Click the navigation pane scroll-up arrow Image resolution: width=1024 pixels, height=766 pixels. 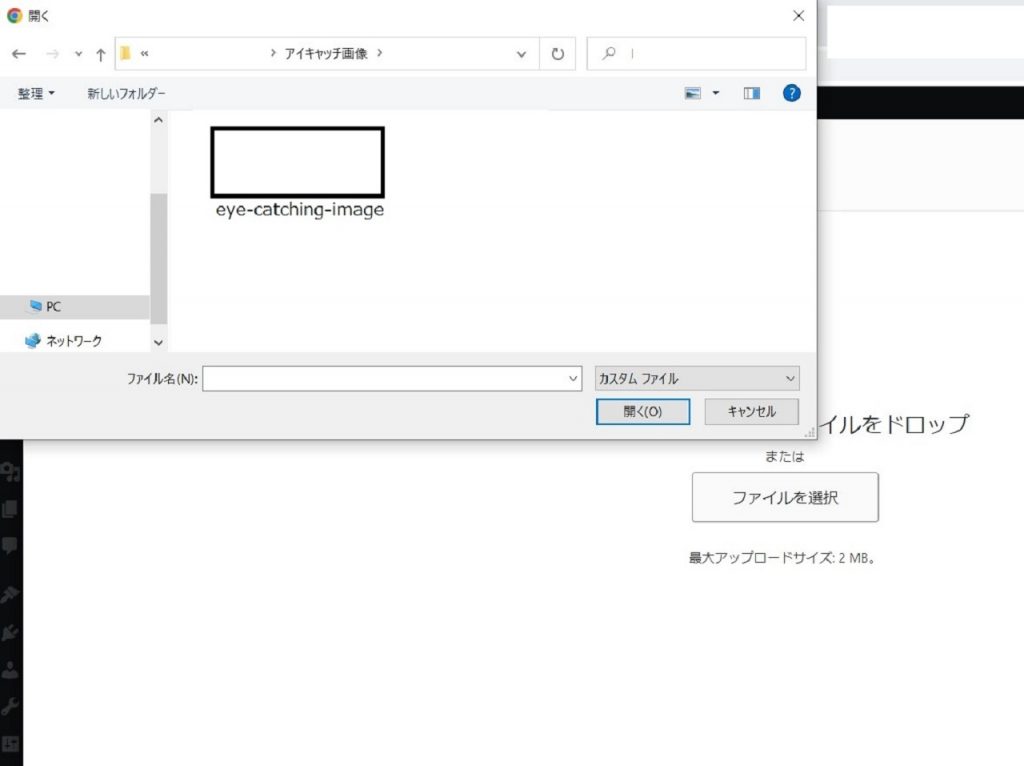[158, 120]
